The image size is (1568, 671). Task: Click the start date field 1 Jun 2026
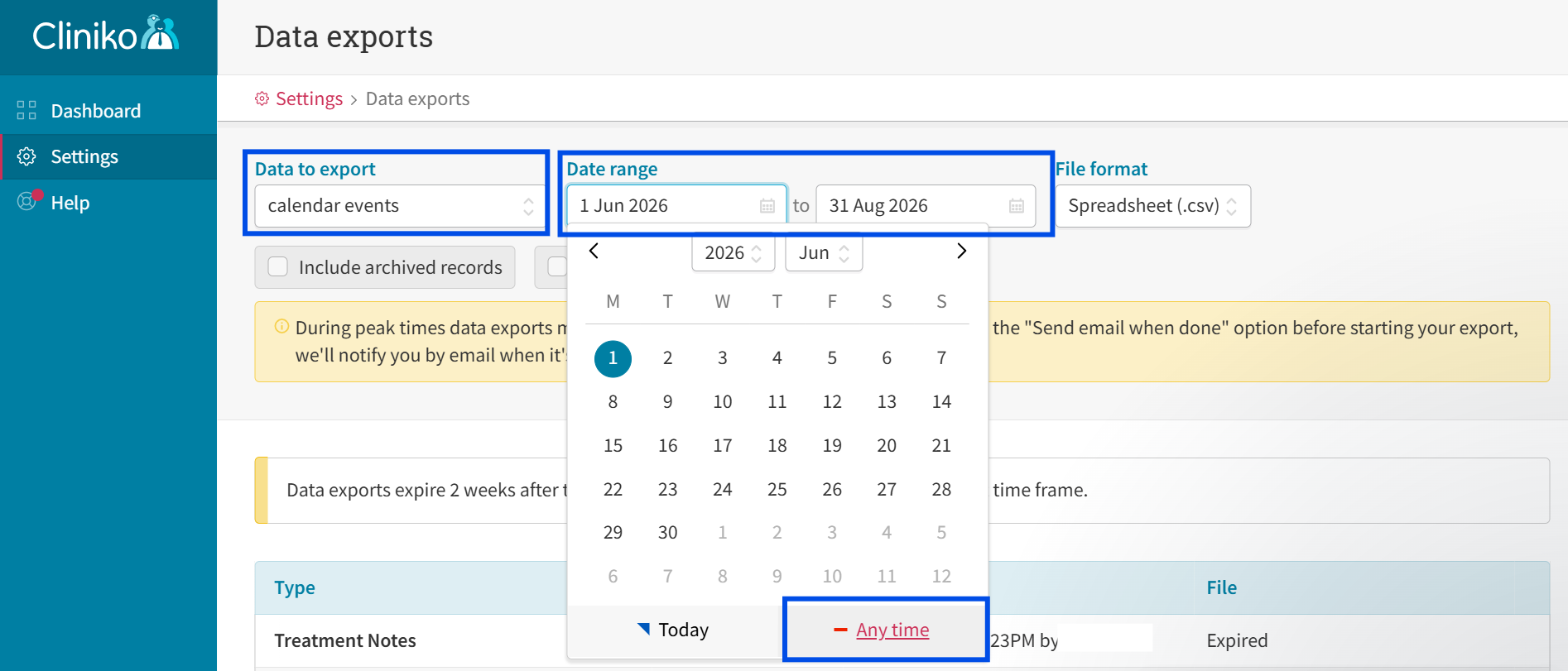click(x=676, y=206)
